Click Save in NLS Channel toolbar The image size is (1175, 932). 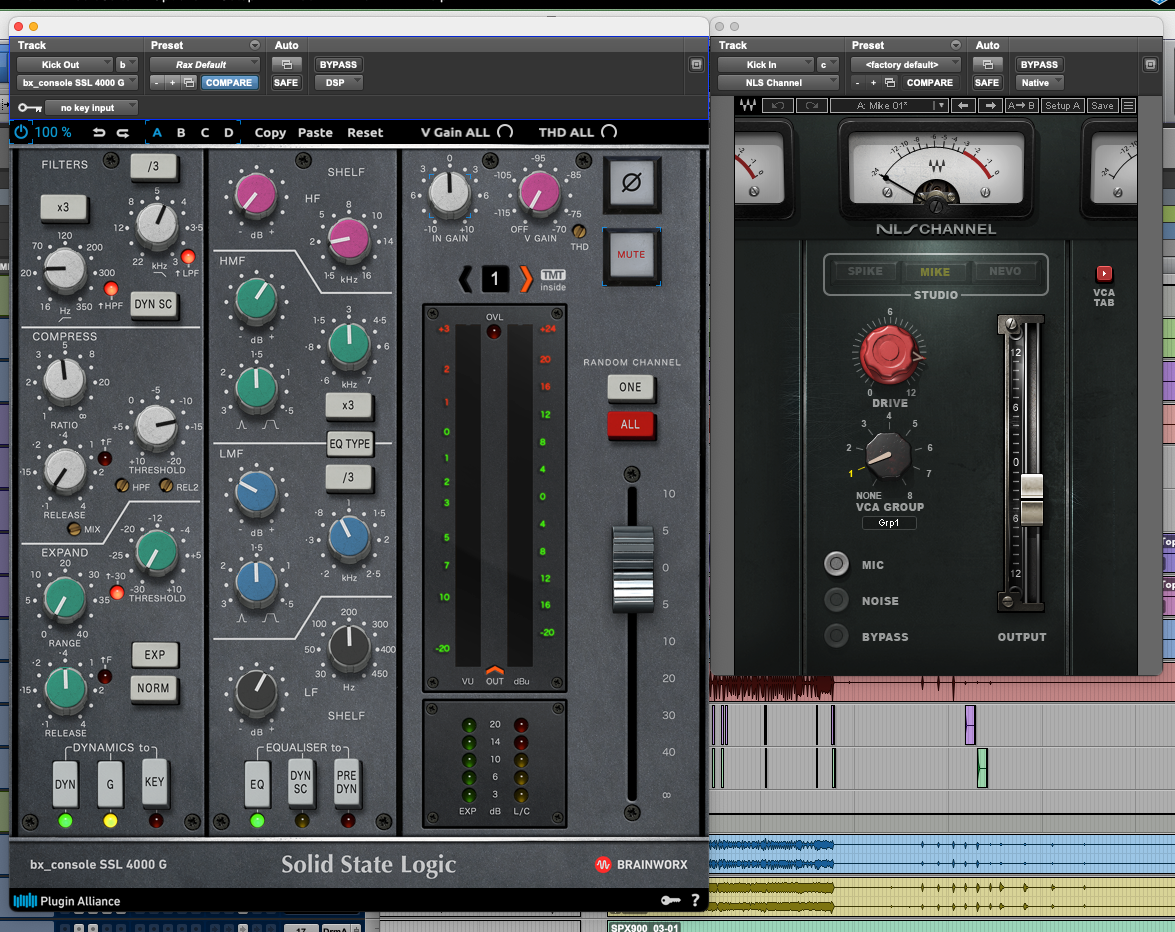1102,106
